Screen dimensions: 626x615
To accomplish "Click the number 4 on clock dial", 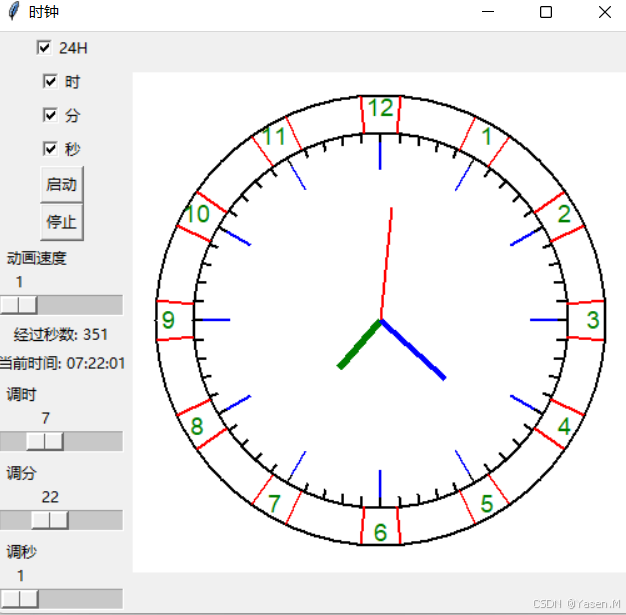I will tap(564, 426).
